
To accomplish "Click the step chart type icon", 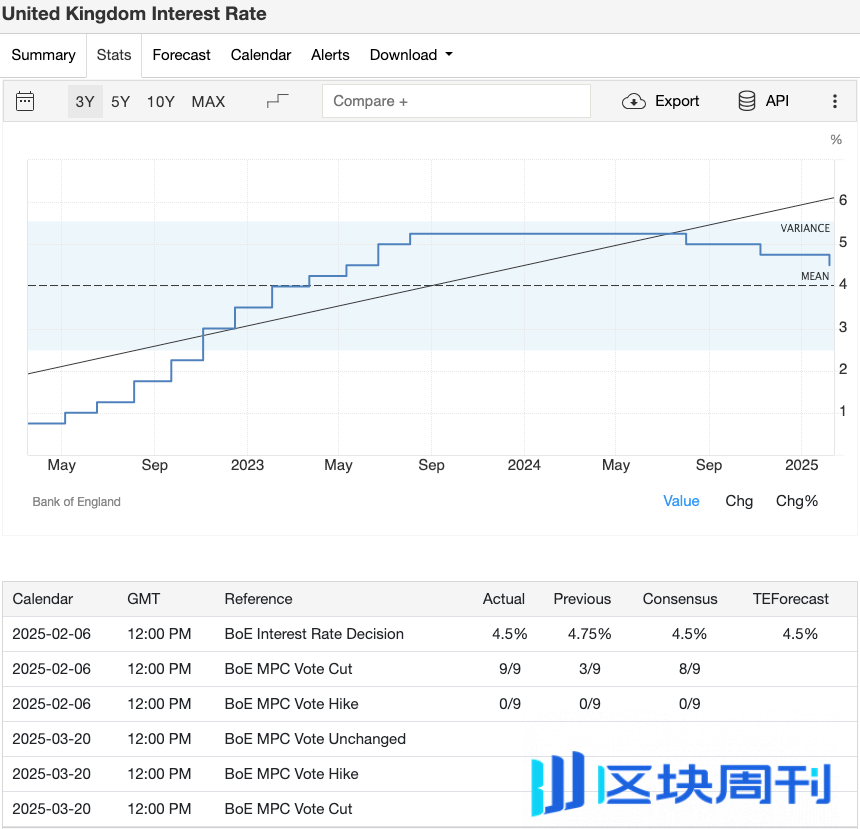I will [278, 101].
